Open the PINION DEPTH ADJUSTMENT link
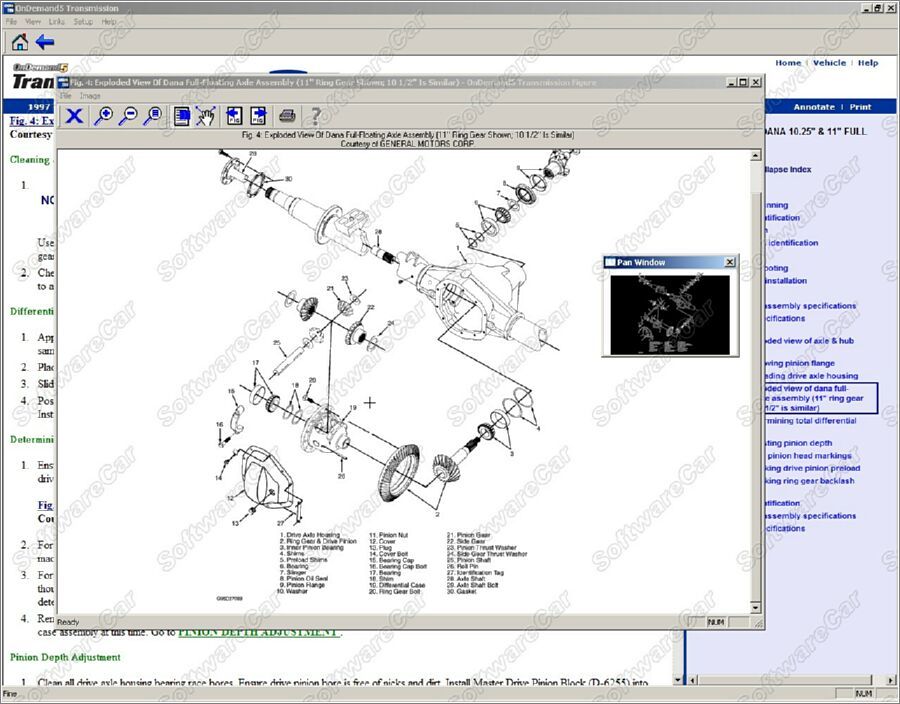The height and width of the screenshot is (704, 900). 257,632
